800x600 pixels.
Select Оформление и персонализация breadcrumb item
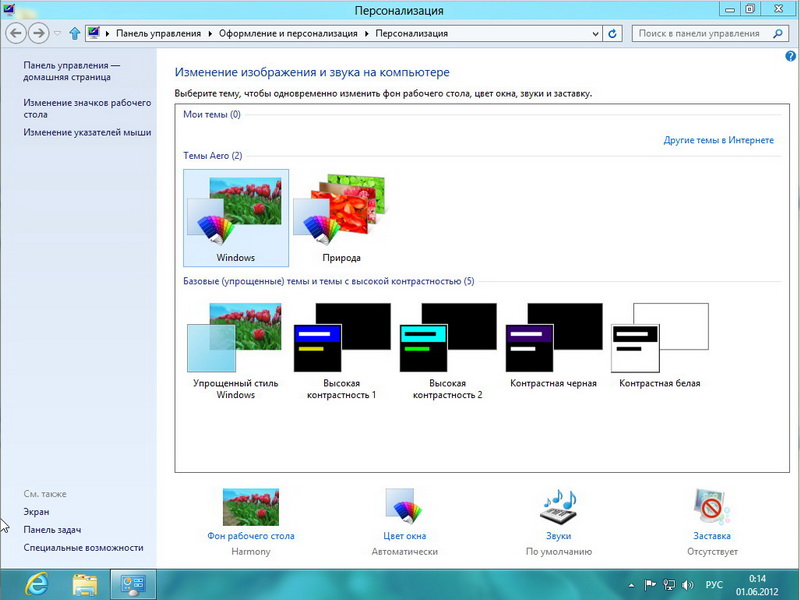pos(288,34)
